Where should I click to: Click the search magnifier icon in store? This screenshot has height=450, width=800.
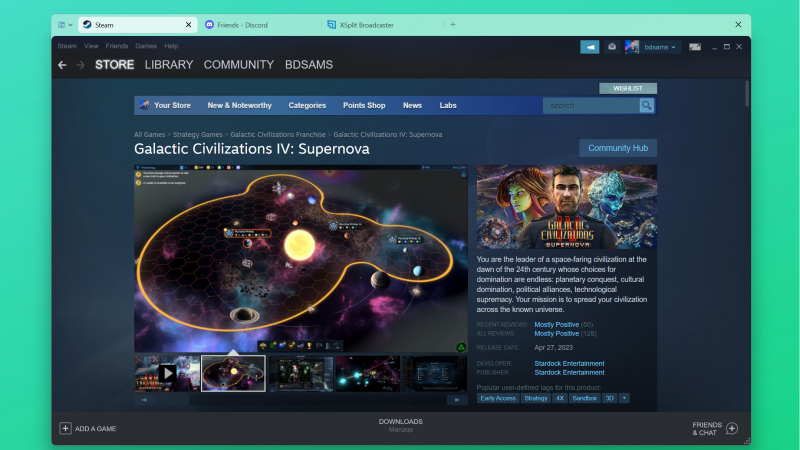pos(647,105)
